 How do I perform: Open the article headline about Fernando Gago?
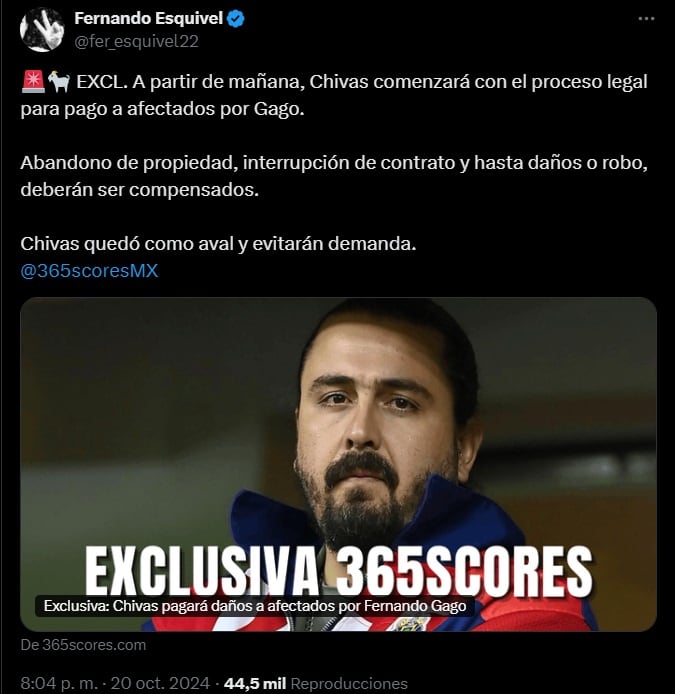coord(255,606)
